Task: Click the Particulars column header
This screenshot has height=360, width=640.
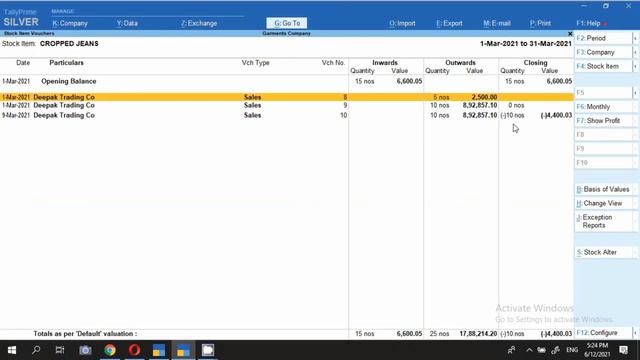Action: click(66, 63)
